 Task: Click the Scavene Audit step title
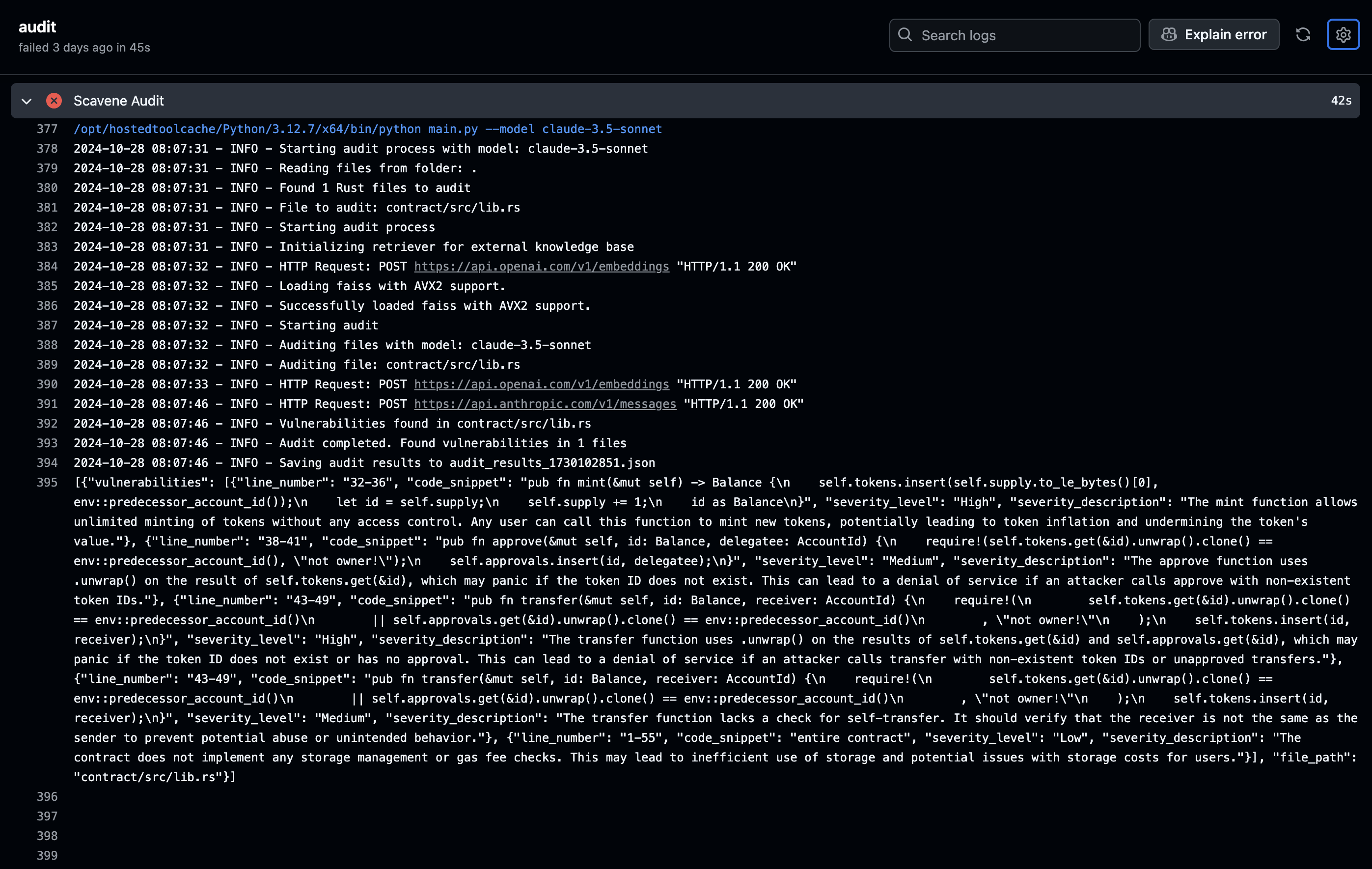(118, 101)
